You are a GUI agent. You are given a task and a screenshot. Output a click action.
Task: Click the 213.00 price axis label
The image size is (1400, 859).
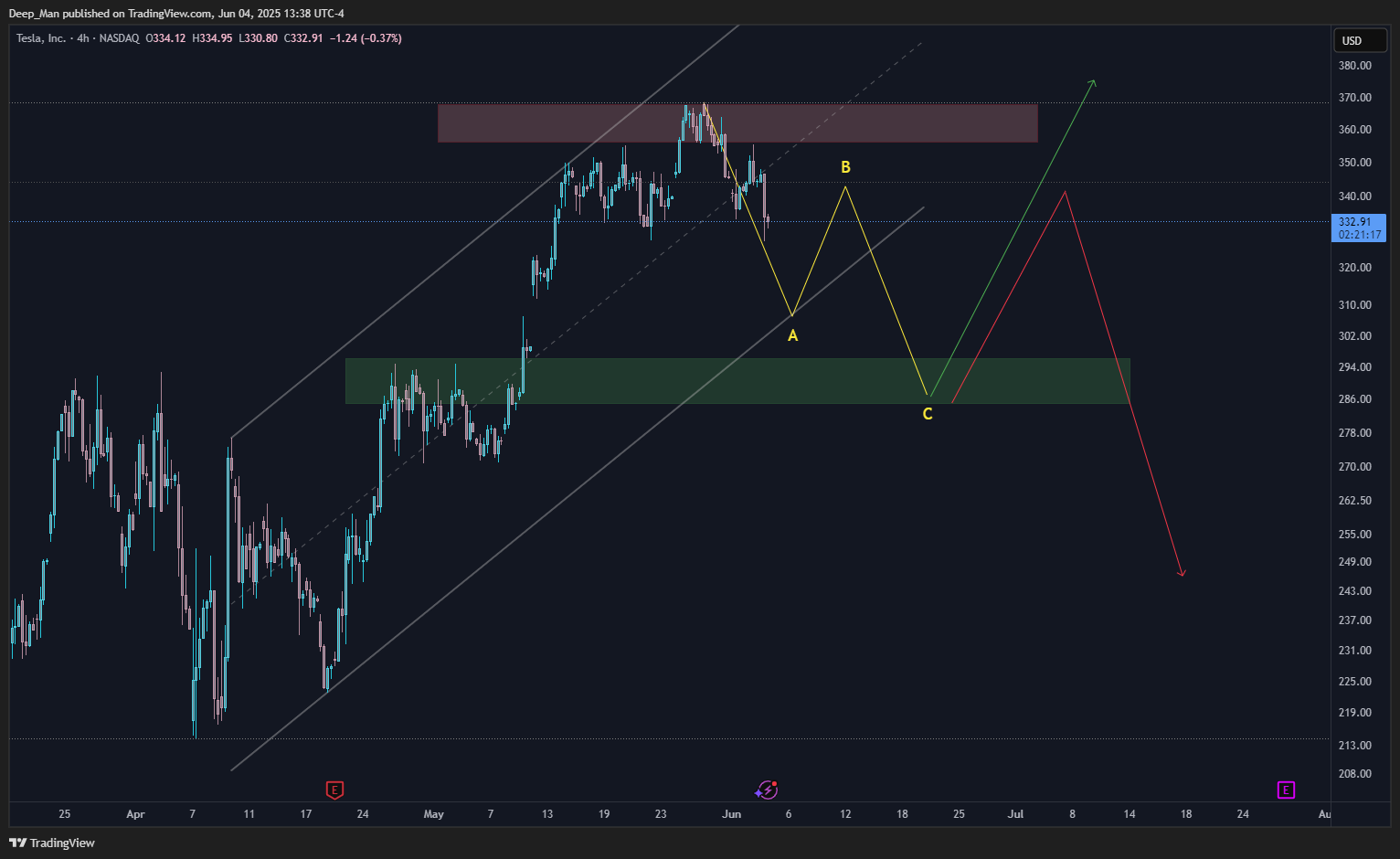click(x=1354, y=746)
